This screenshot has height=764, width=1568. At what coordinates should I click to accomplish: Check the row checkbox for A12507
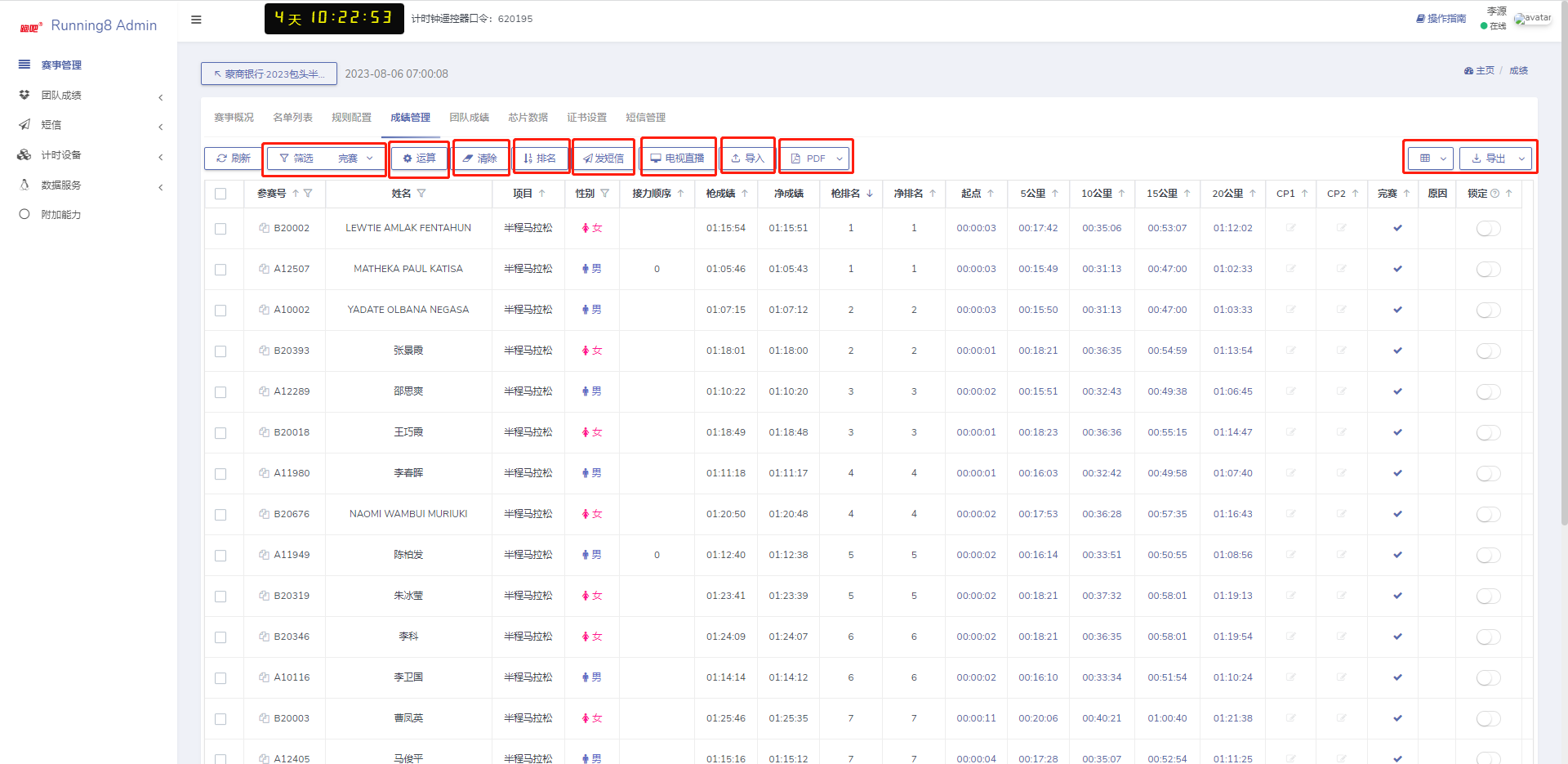[220, 270]
